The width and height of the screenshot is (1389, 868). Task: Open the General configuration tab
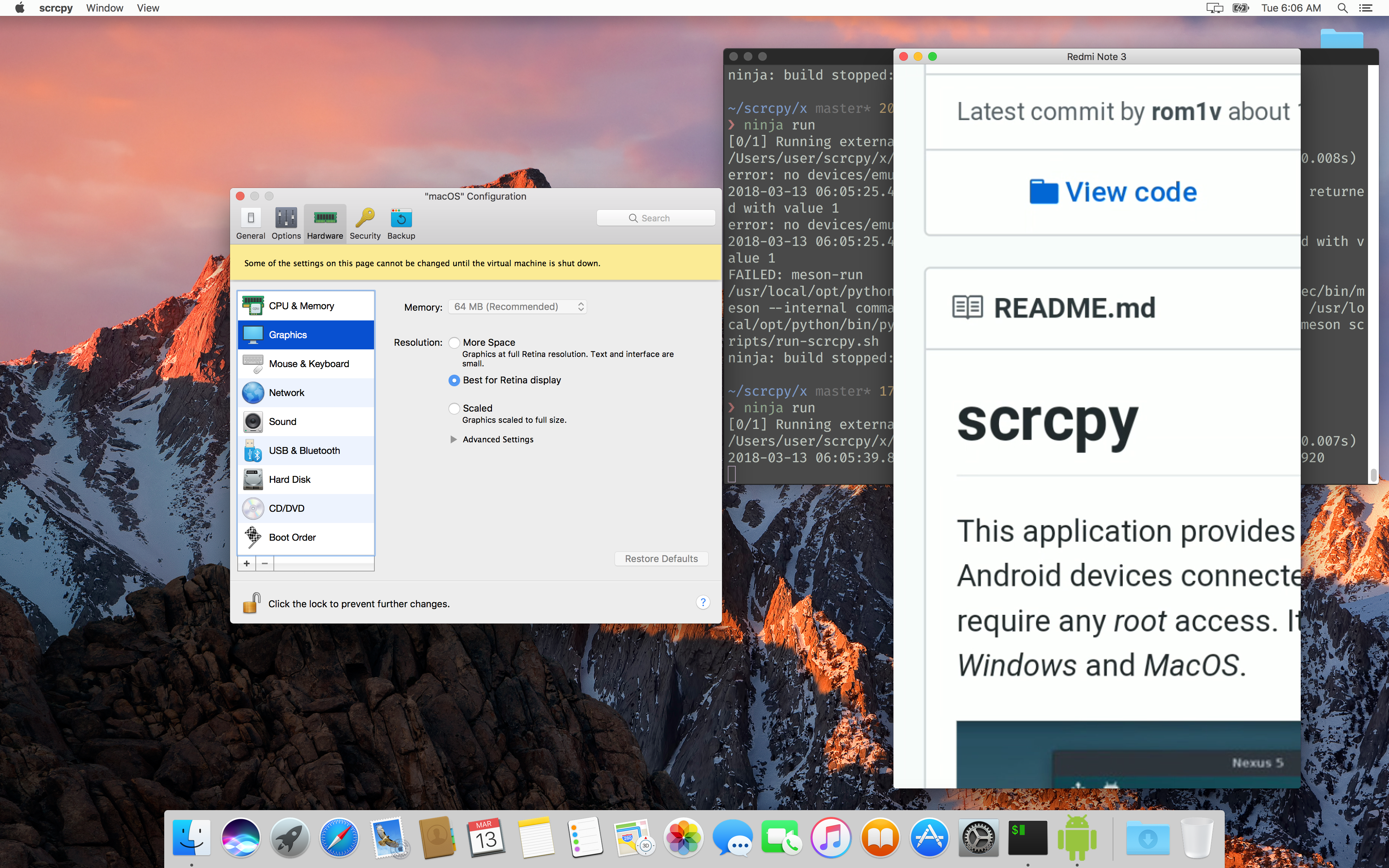point(250,223)
